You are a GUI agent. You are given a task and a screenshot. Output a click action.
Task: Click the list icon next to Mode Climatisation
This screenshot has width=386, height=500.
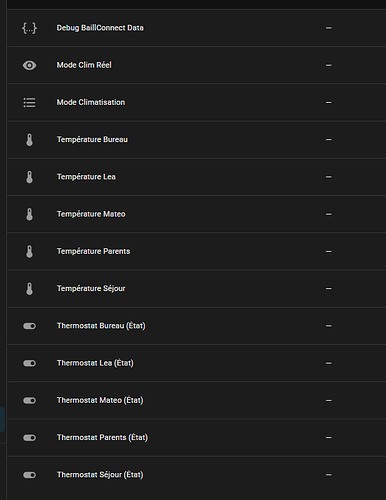(x=29, y=103)
